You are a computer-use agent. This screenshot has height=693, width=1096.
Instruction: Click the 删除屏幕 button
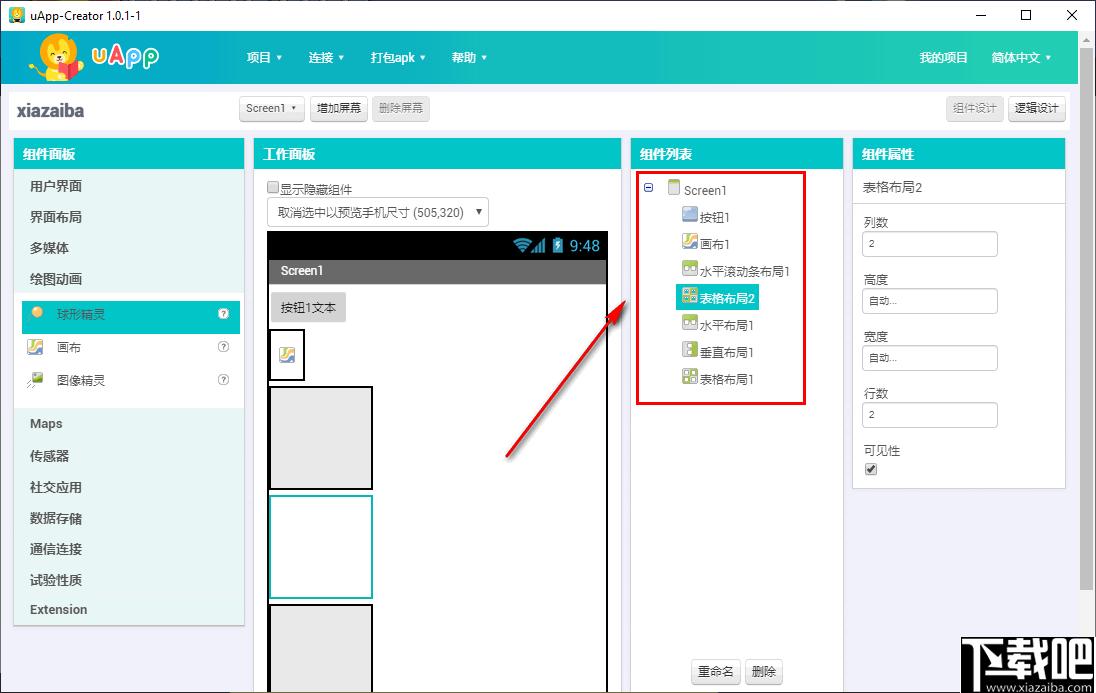401,108
